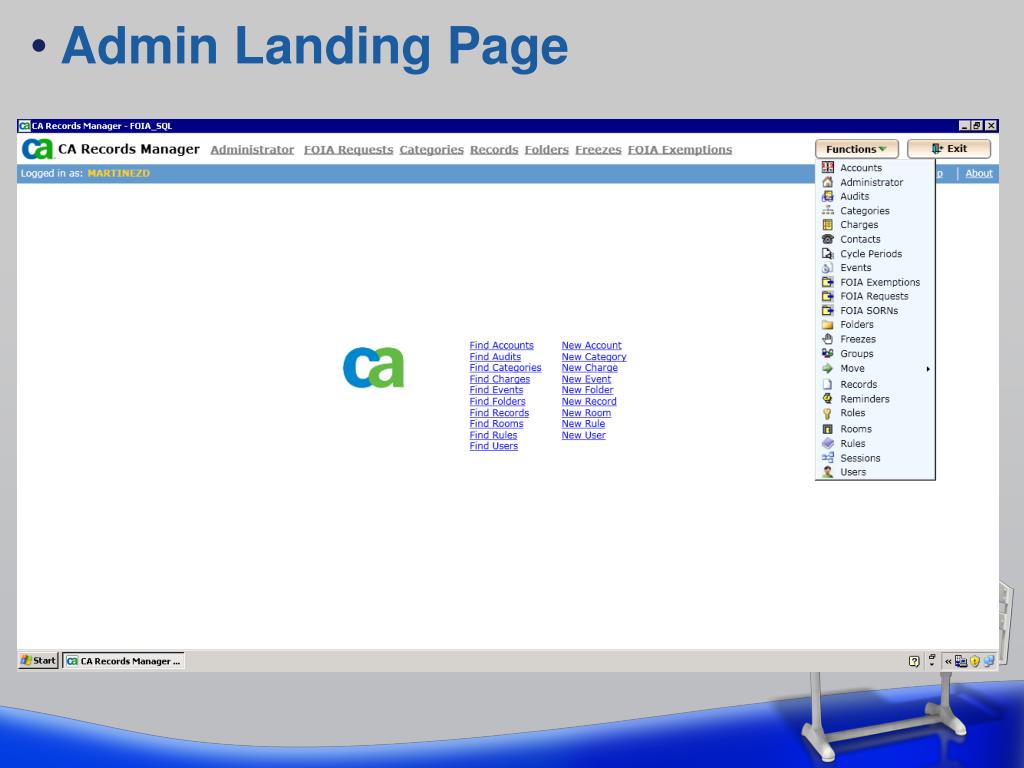Select Cycle Periods from Functions menu
Screen dimensions: 1024x768
(x=871, y=253)
